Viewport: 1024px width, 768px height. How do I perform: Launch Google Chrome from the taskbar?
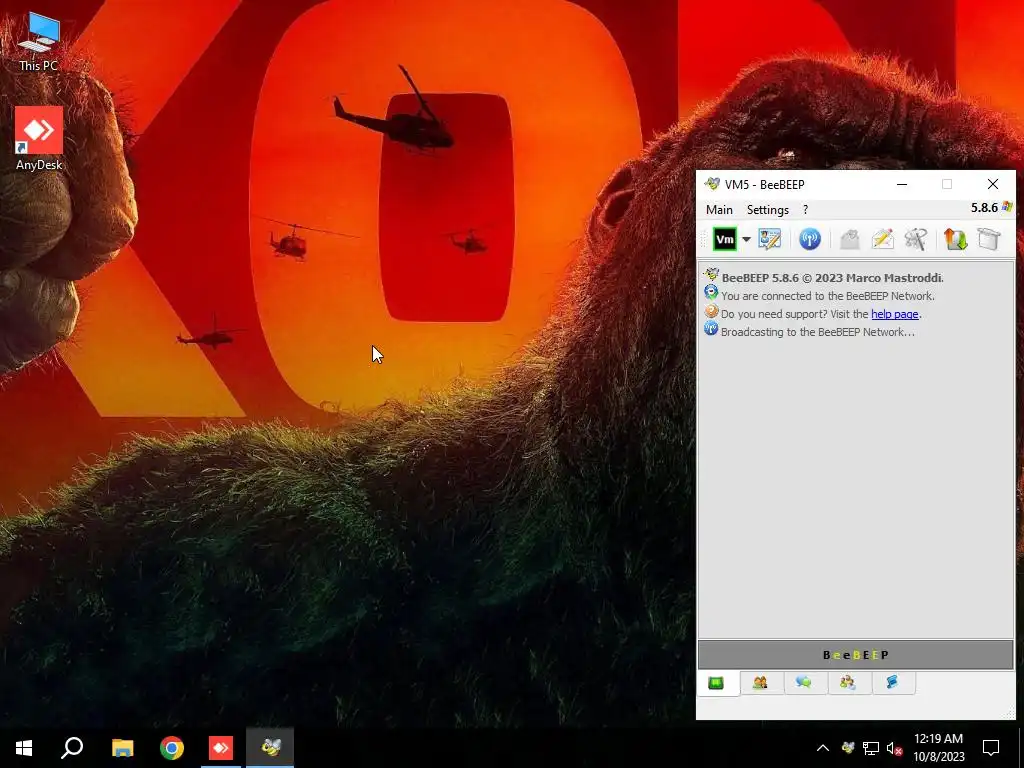point(172,748)
